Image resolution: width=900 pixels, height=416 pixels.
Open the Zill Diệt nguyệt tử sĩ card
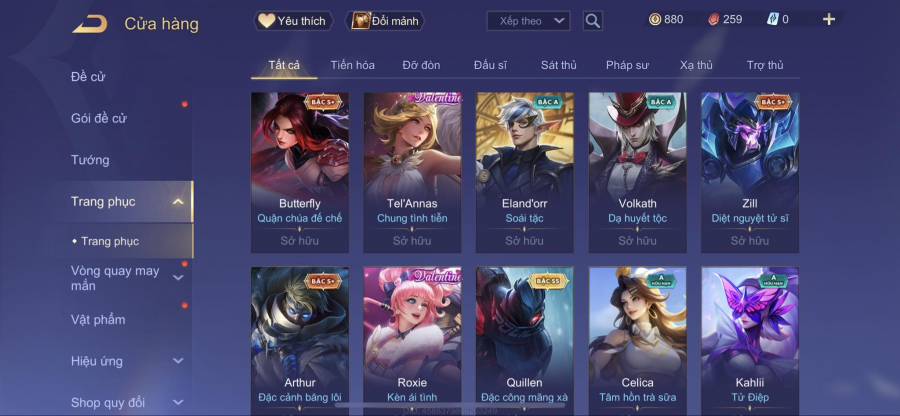tap(750, 172)
